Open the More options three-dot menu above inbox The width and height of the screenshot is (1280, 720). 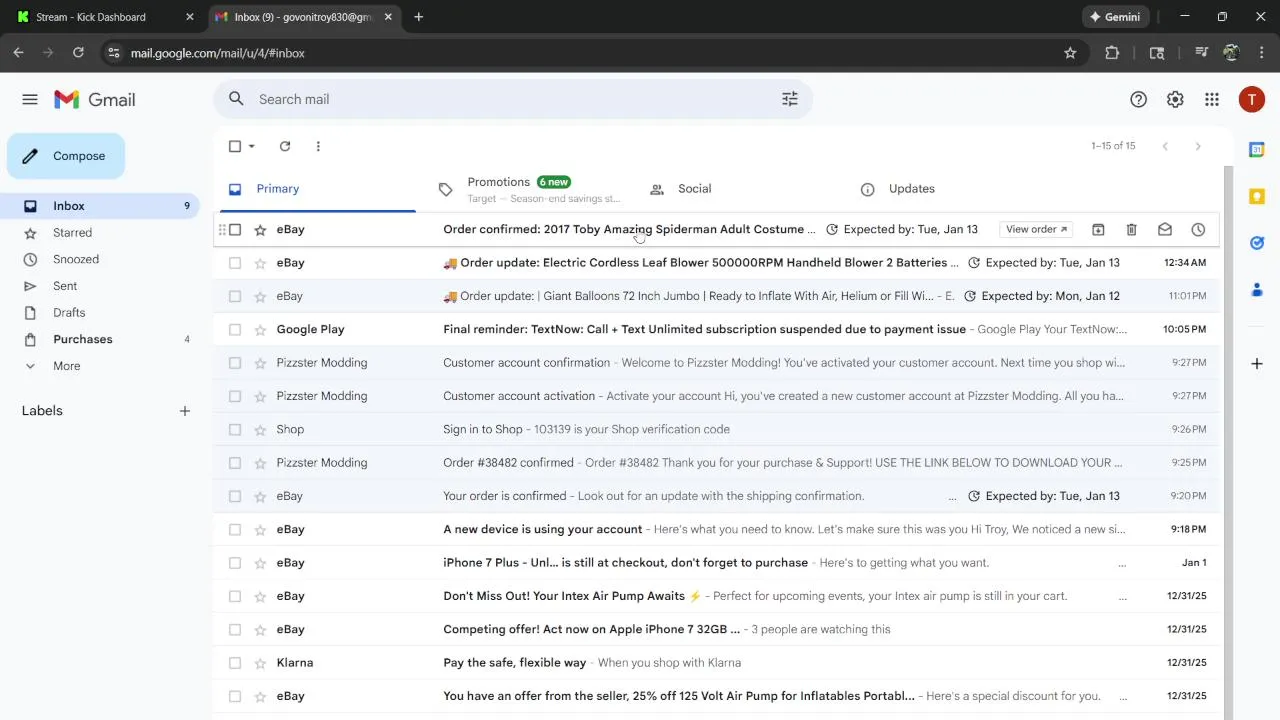[318, 146]
